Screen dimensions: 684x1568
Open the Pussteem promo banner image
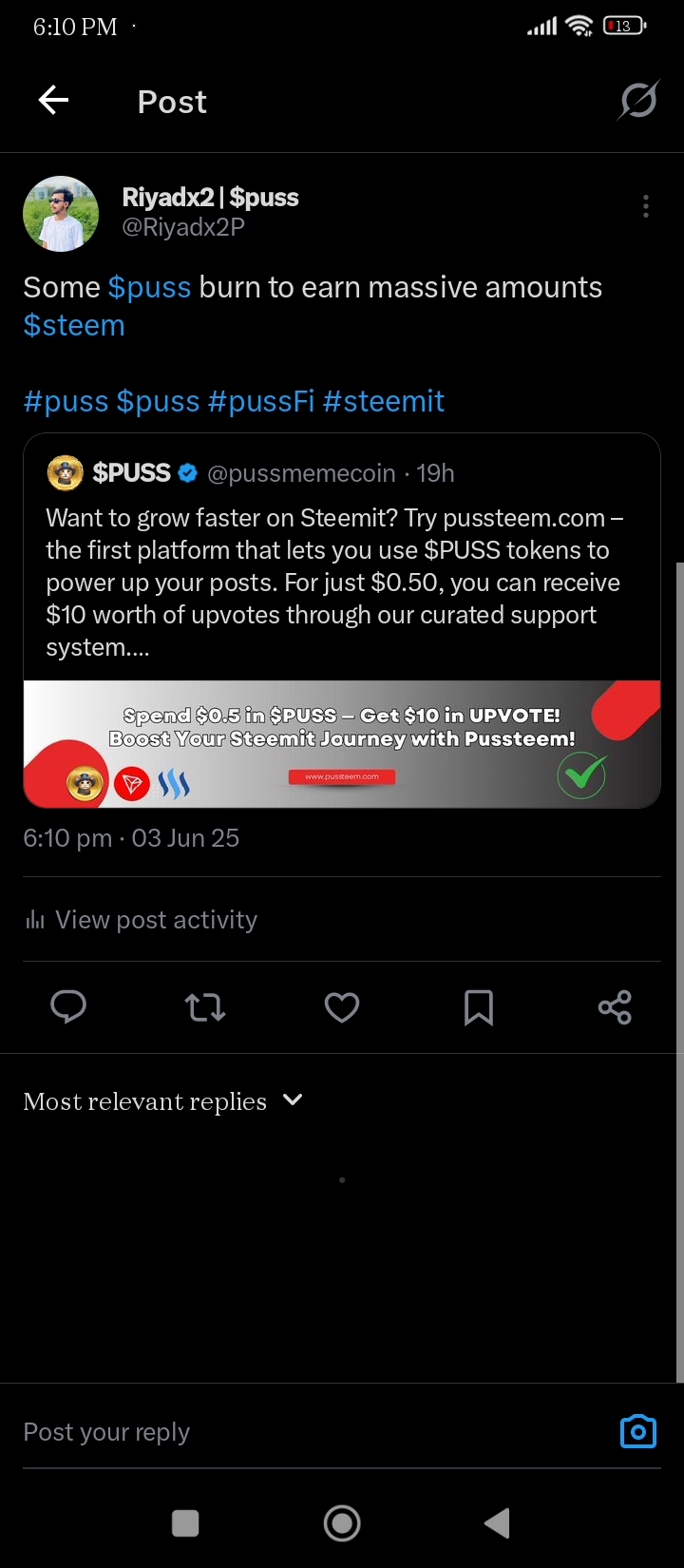[342, 744]
